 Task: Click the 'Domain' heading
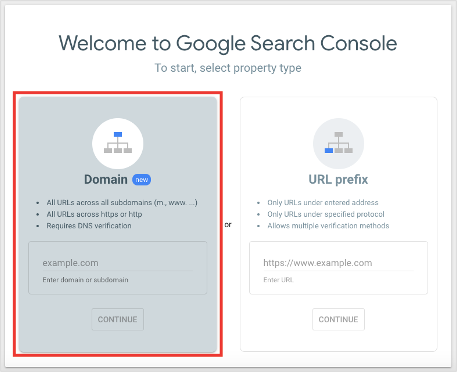[x=106, y=180]
